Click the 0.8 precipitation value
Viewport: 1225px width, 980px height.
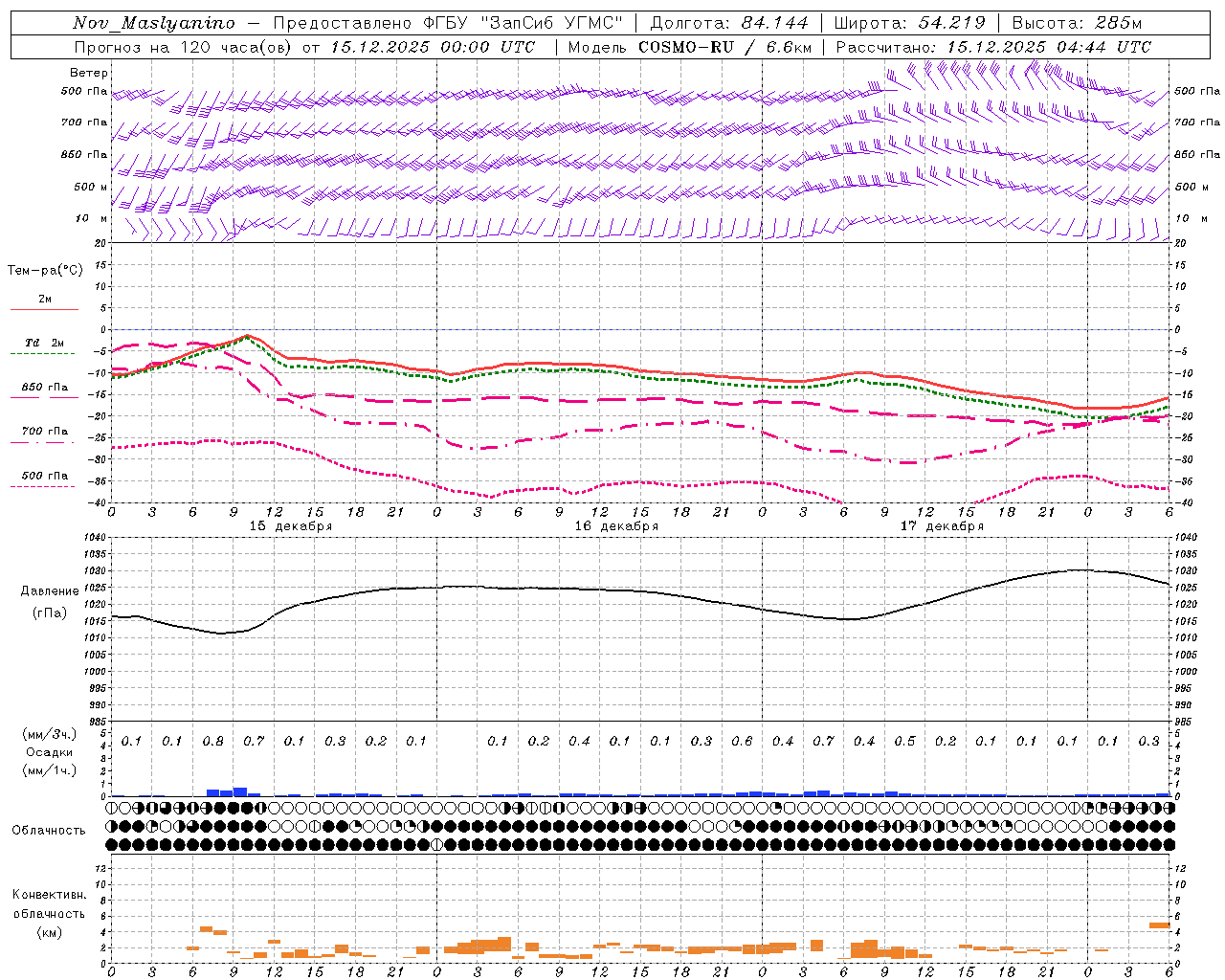pyautogui.click(x=212, y=741)
